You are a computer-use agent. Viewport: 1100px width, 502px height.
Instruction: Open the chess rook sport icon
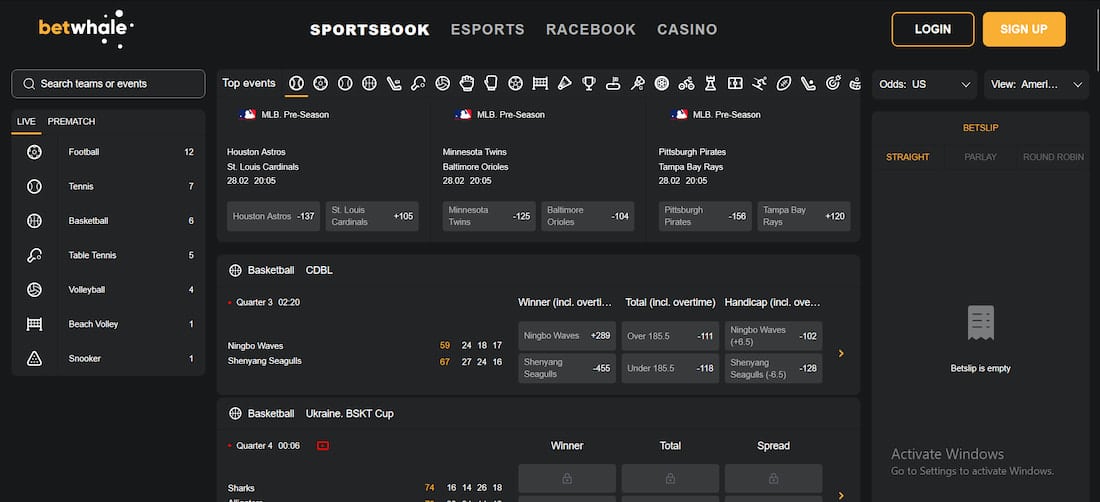click(711, 83)
